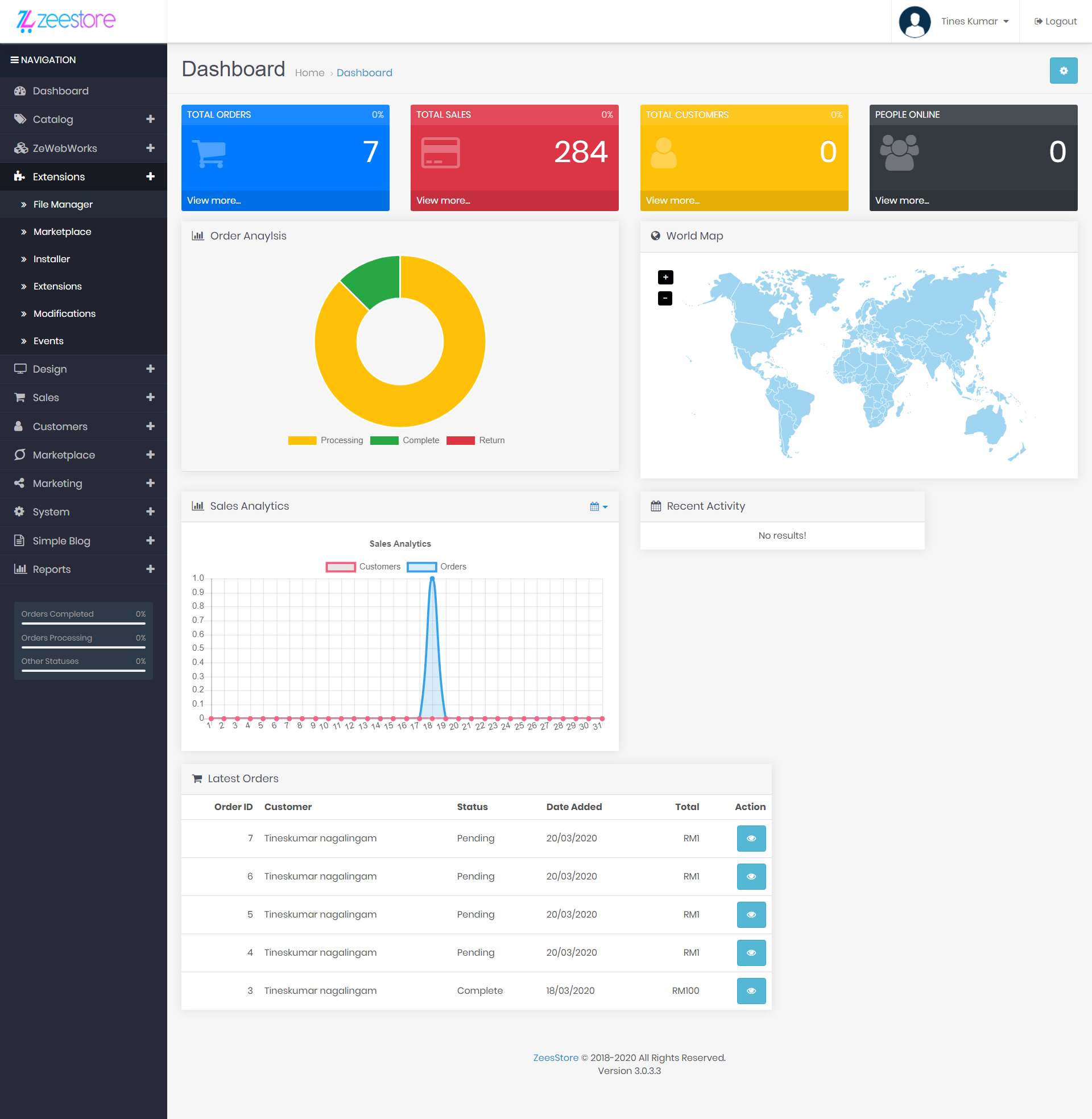Click the zeestore logo
1092x1119 pixels.
click(66, 20)
